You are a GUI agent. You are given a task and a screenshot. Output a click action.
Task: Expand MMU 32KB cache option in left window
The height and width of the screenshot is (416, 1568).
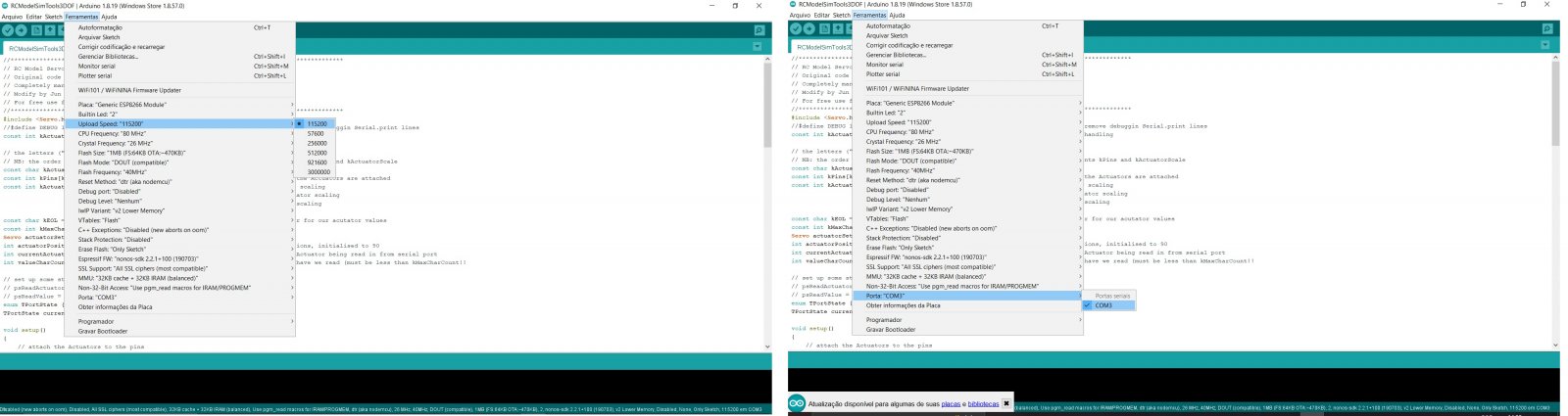click(x=179, y=278)
